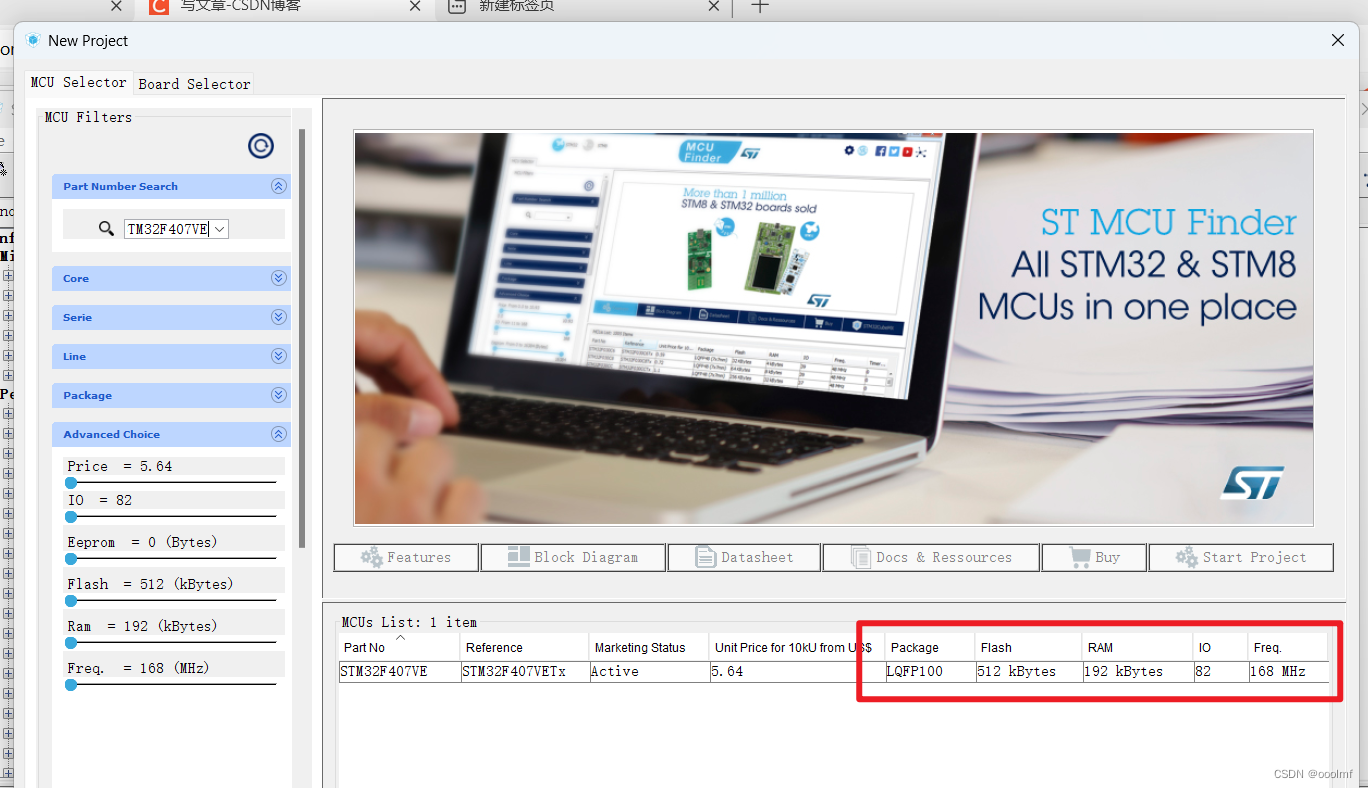Expand the Serie filter section

[279, 317]
